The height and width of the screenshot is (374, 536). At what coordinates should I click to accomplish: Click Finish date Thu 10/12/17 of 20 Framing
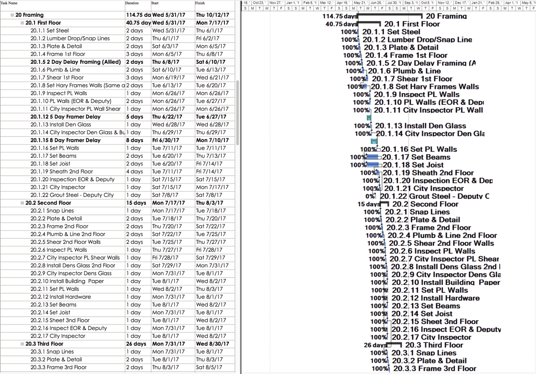coord(212,15)
